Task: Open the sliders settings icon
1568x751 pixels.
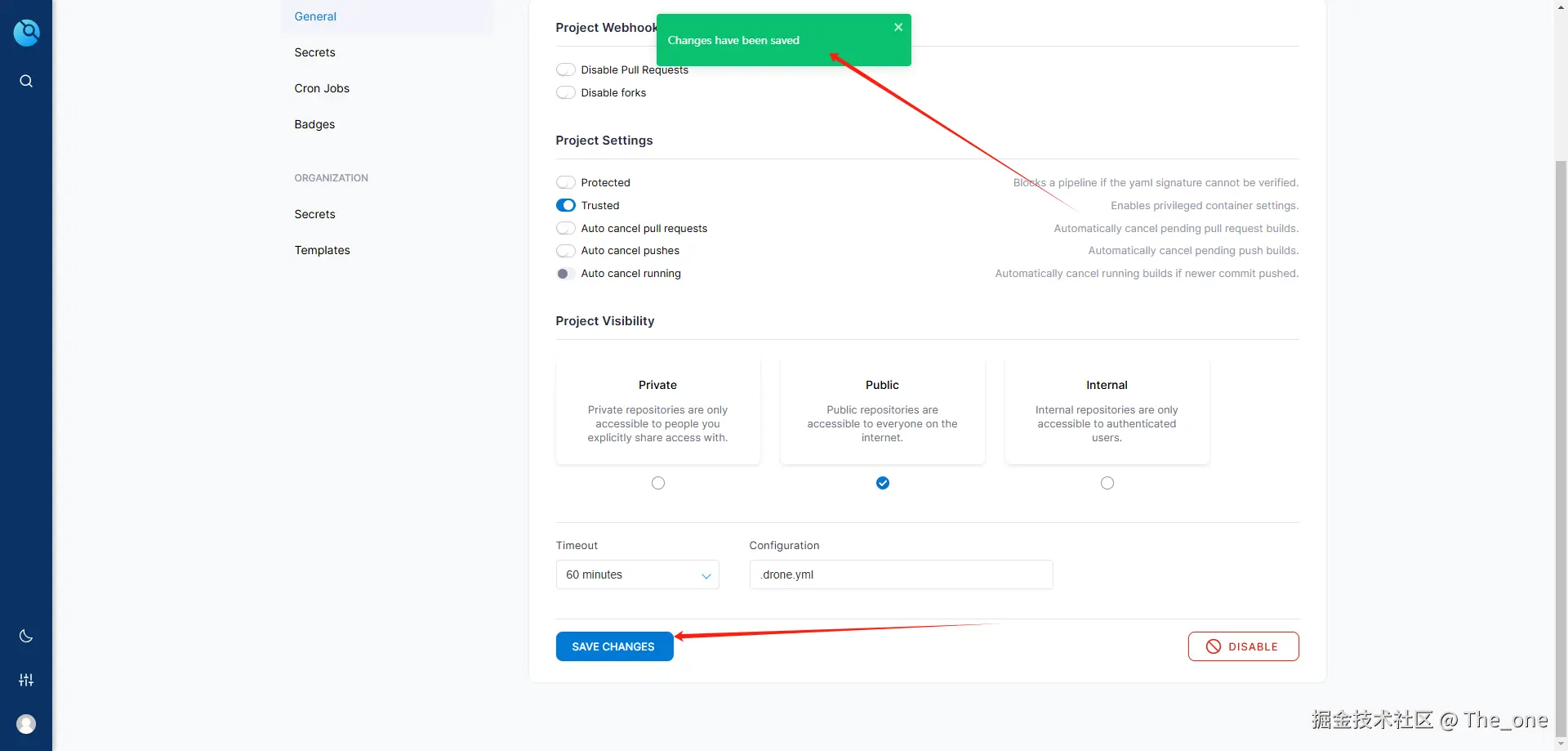Action: (26, 680)
